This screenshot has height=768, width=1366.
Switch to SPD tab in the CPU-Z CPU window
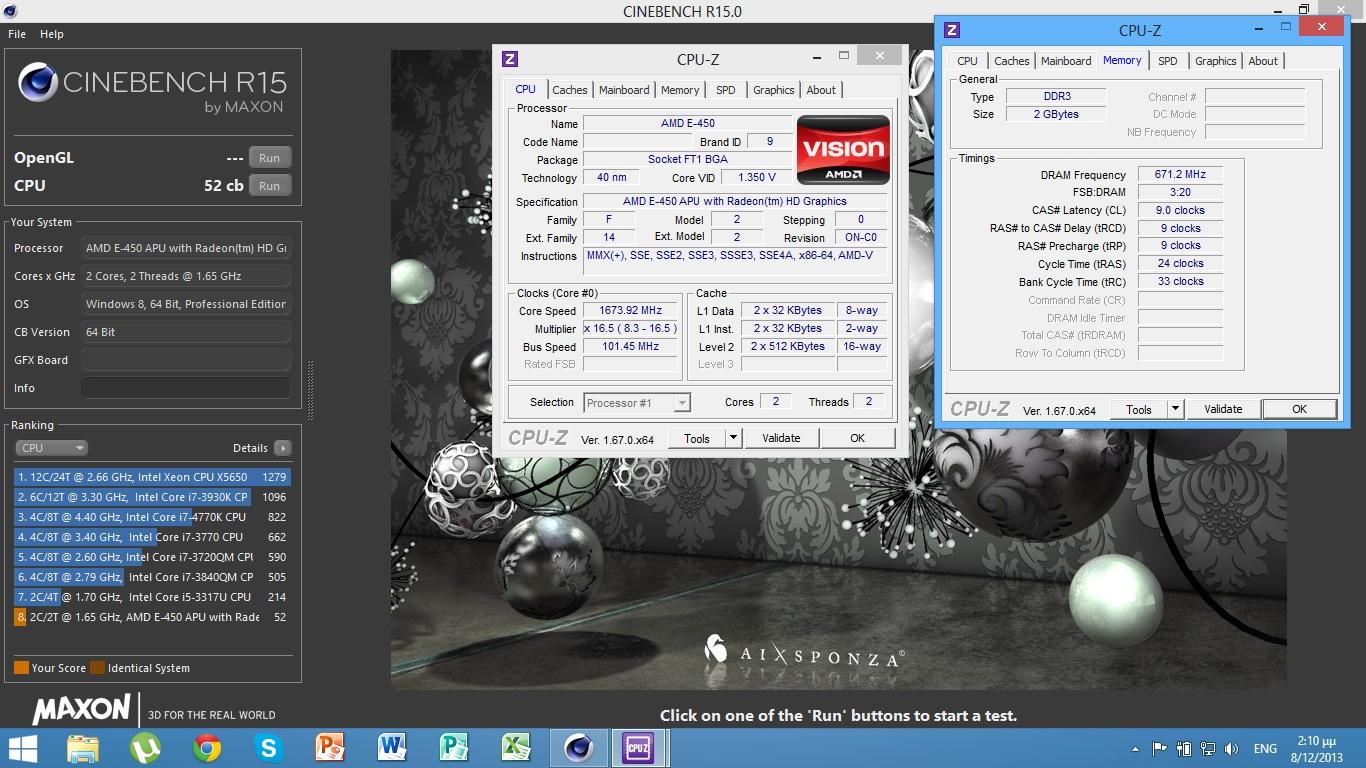726,90
